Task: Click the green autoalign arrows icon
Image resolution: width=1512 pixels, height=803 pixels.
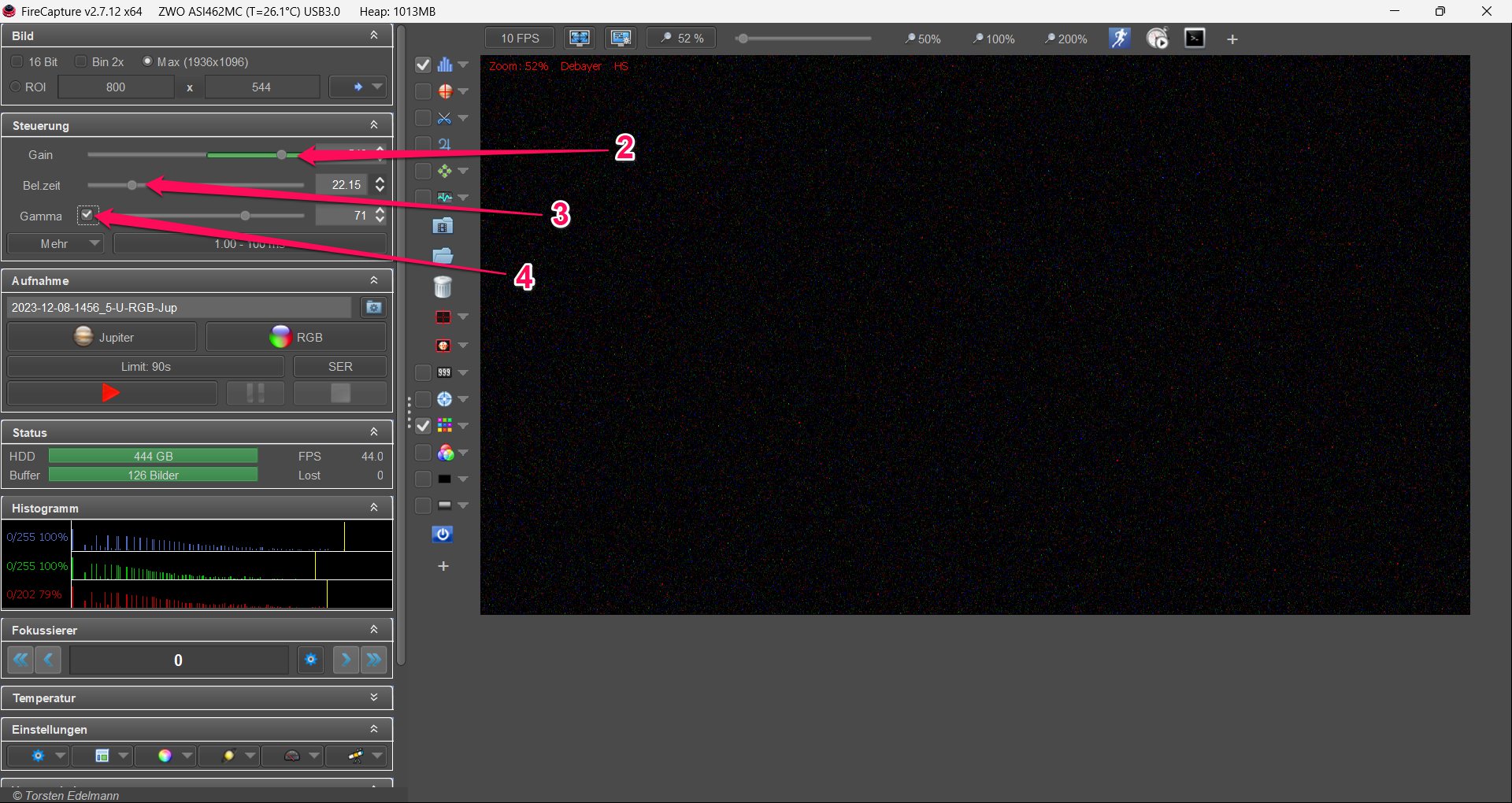Action: (x=445, y=171)
